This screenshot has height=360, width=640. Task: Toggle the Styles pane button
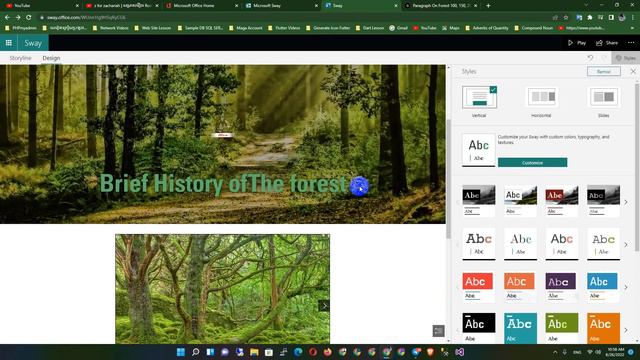625,58
